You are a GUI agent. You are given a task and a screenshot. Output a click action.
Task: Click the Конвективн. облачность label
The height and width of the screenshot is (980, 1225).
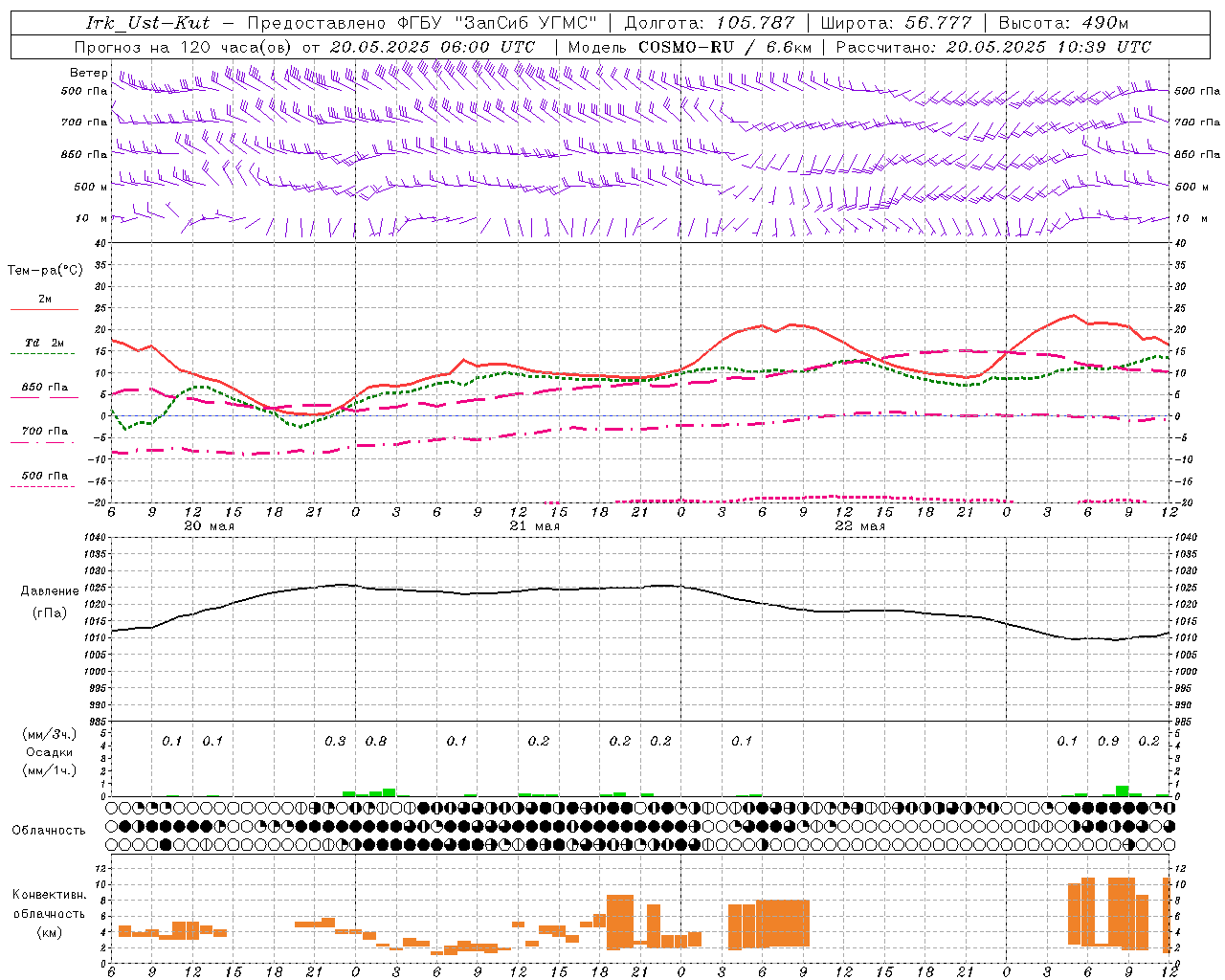click(49, 903)
